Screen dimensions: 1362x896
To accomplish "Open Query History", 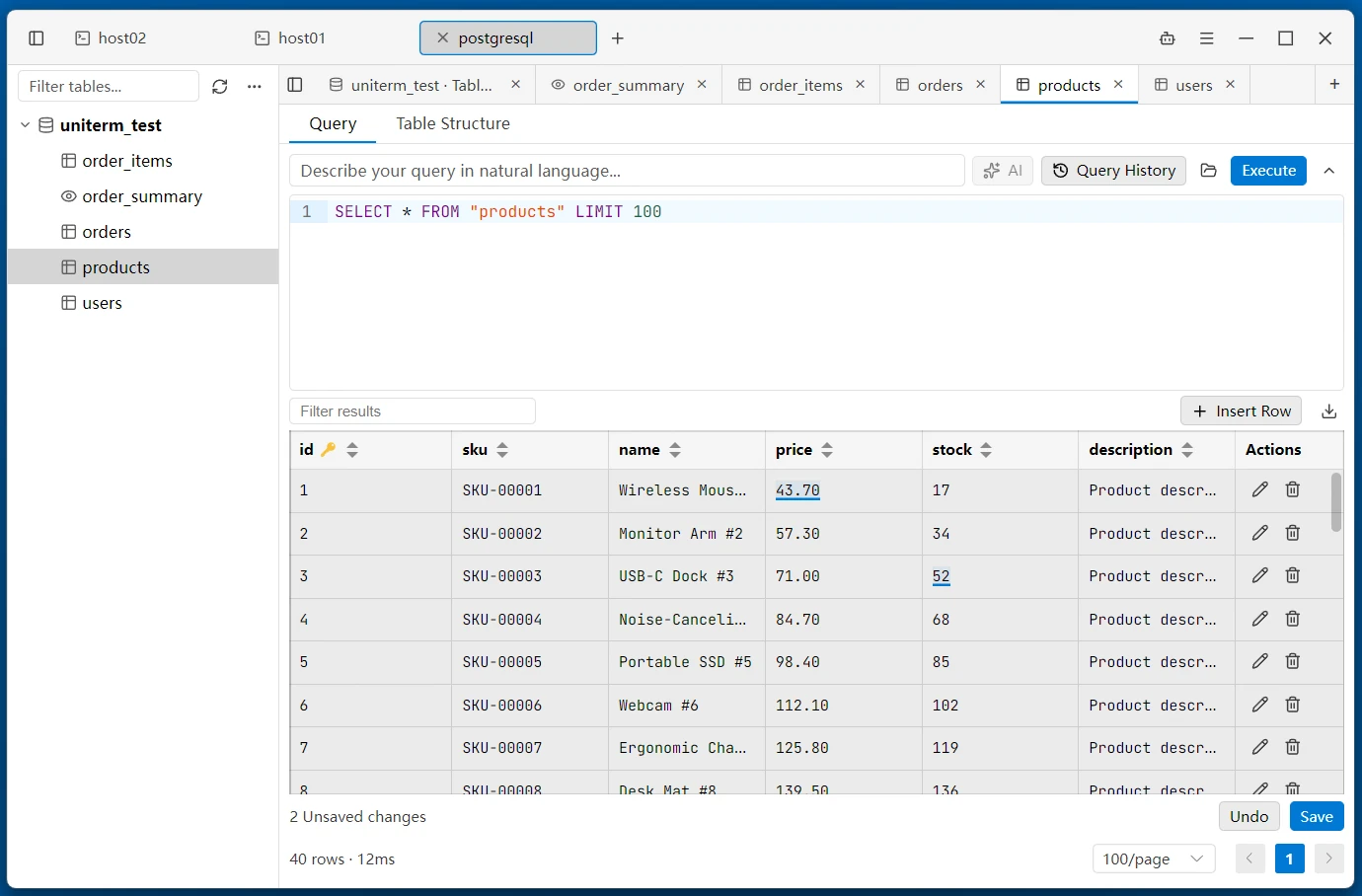I will point(1114,171).
